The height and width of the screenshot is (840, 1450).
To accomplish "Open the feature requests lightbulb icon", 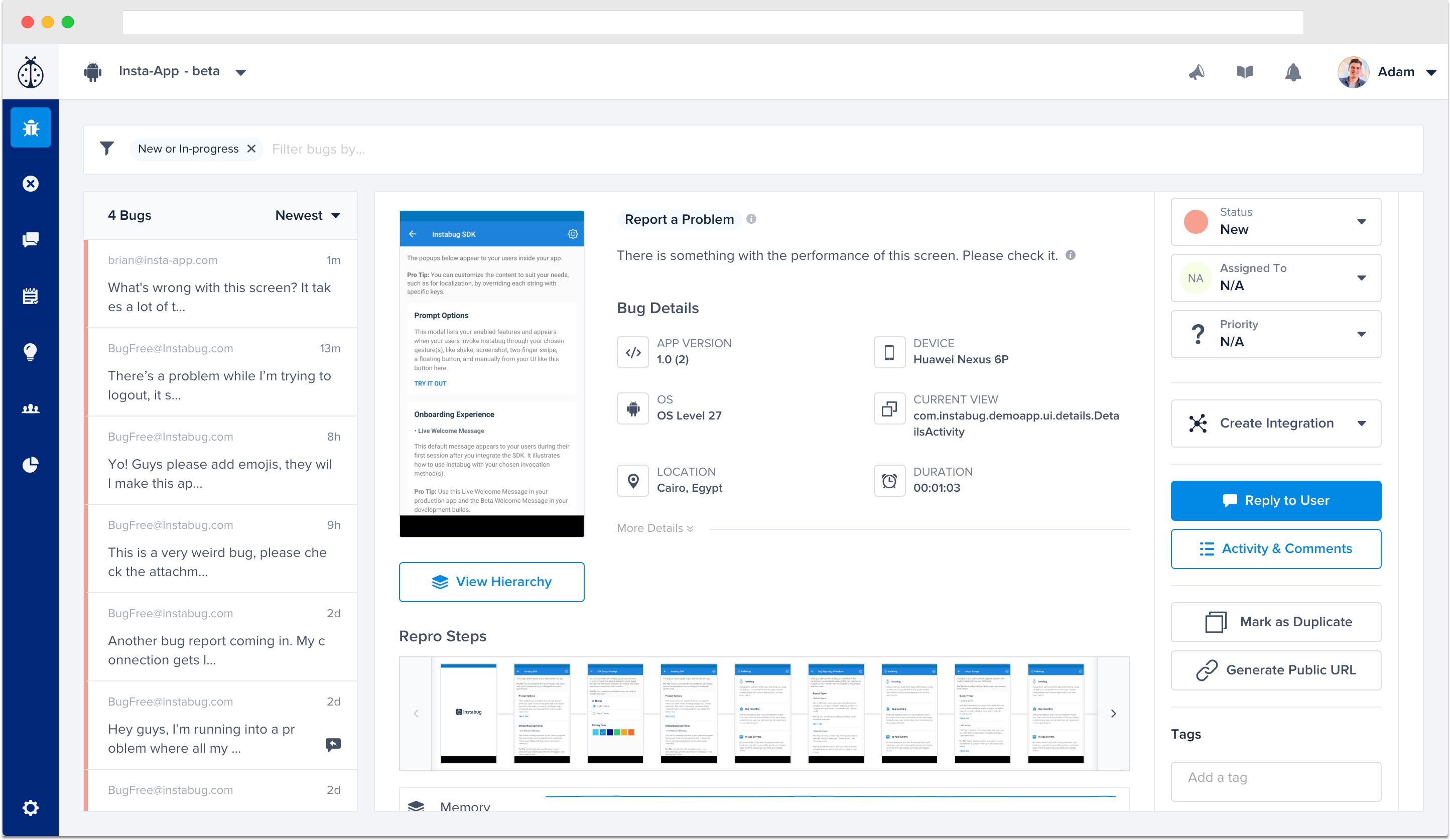I will 31,352.
